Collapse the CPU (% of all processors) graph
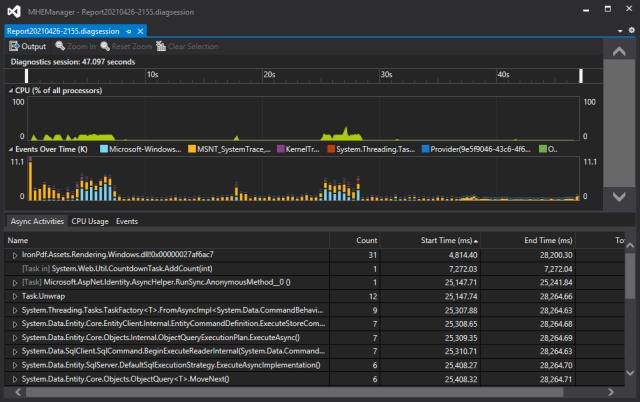The height and width of the screenshot is (402, 640). pos(11,91)
